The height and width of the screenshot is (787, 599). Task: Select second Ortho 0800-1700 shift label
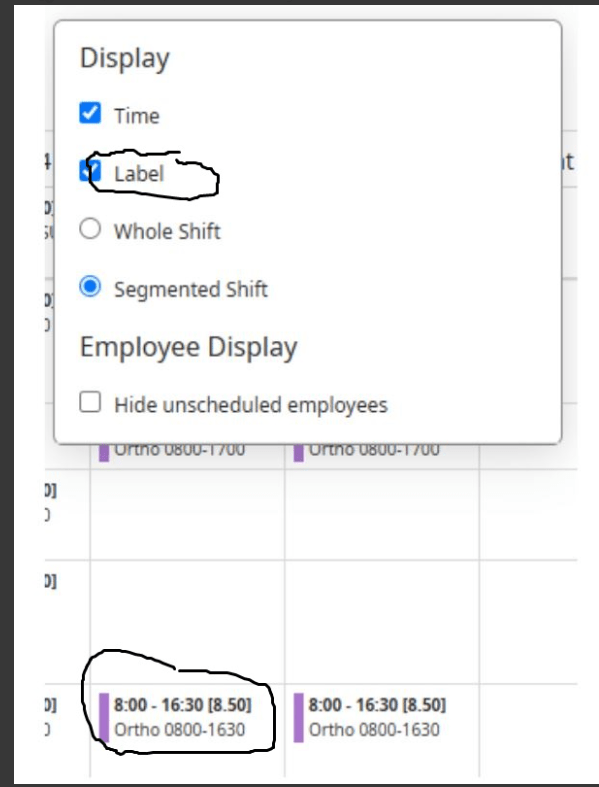click(374, 450)
